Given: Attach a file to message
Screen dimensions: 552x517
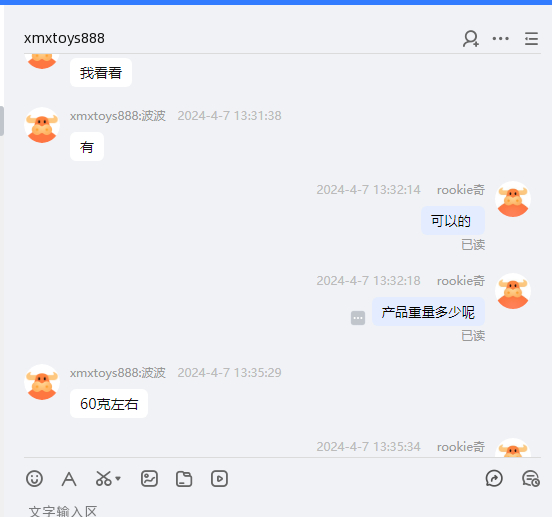Looking at the screenshot, I should point(184,479).
